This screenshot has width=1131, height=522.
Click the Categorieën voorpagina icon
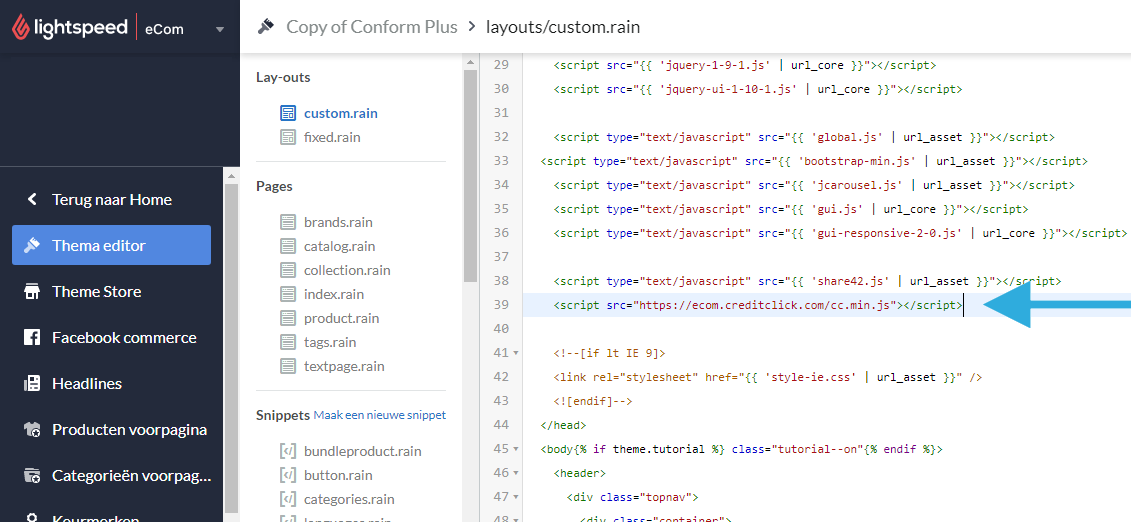32,475
